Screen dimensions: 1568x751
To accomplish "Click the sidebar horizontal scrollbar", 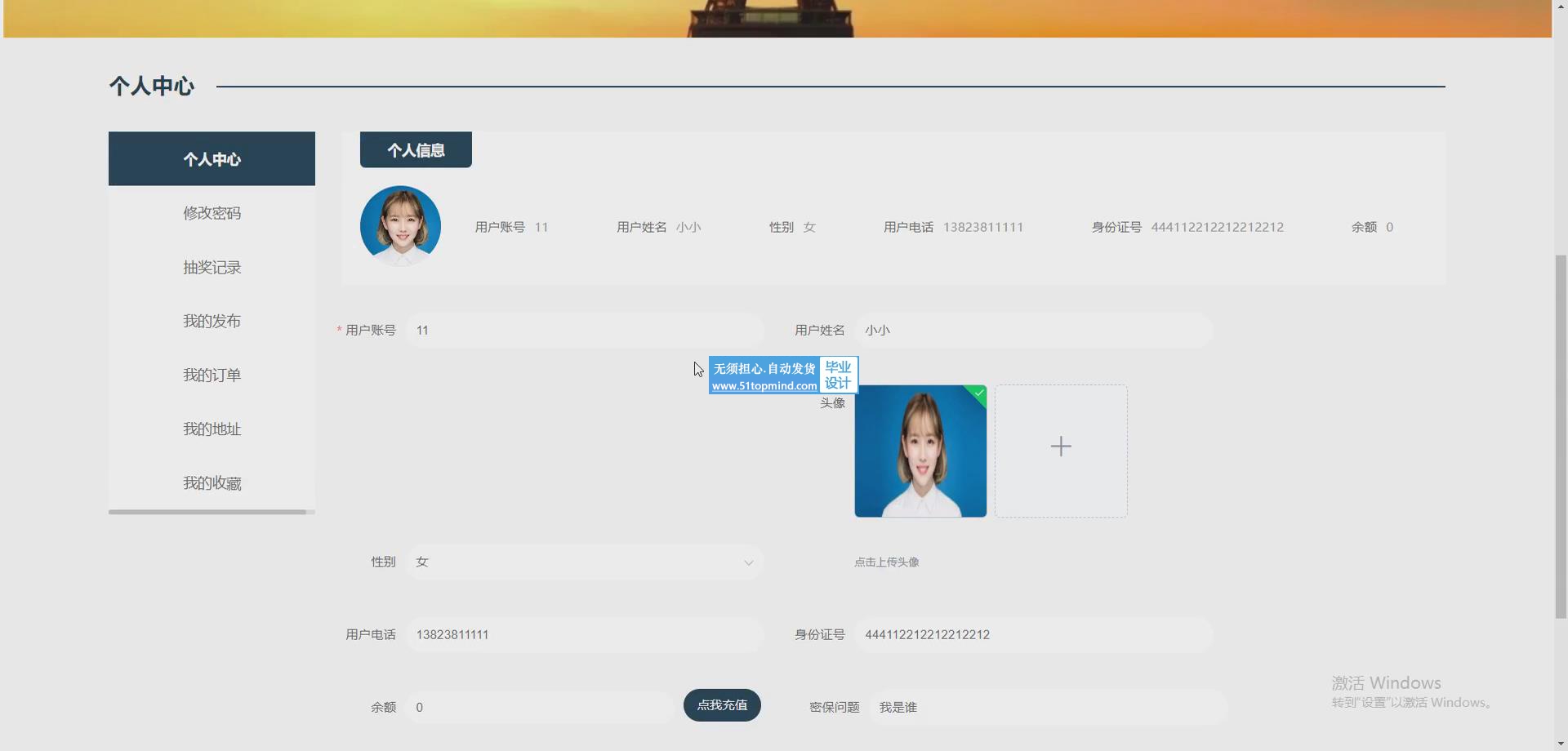I will coord(207,513).
